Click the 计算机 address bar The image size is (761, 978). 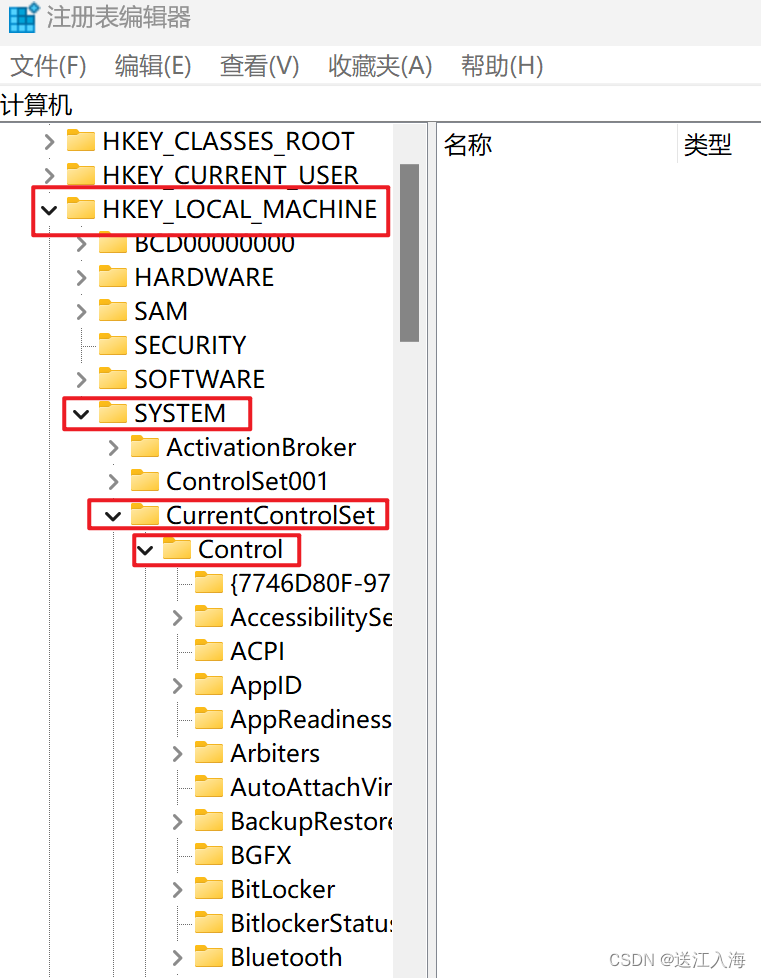[380, 105]
